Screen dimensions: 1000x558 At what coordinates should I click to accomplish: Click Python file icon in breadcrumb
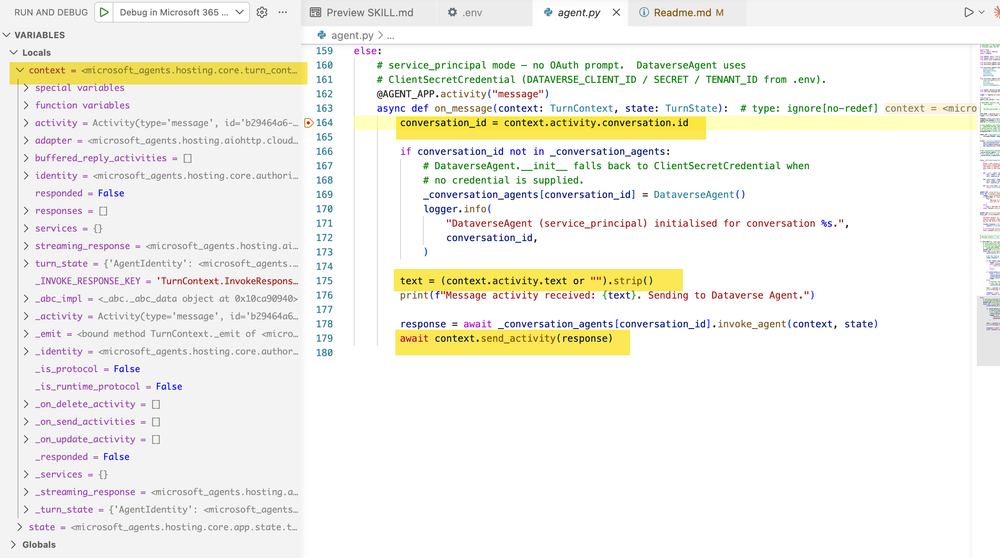coord(321,35)
